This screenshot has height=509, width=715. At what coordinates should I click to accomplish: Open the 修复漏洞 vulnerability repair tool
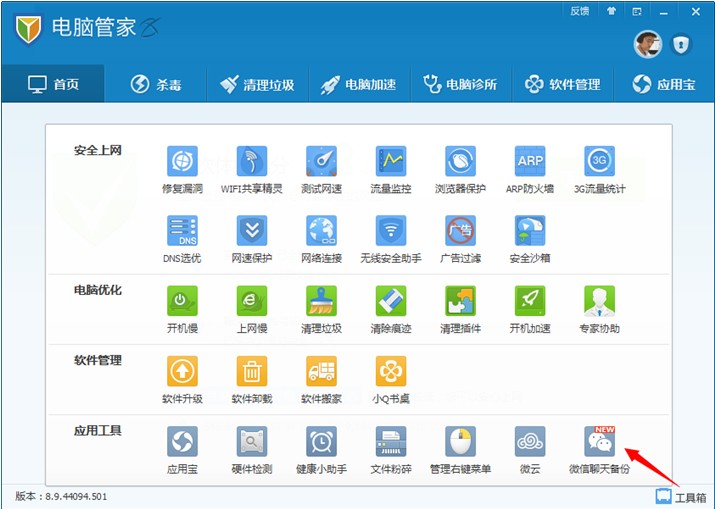tap(181, 161)
